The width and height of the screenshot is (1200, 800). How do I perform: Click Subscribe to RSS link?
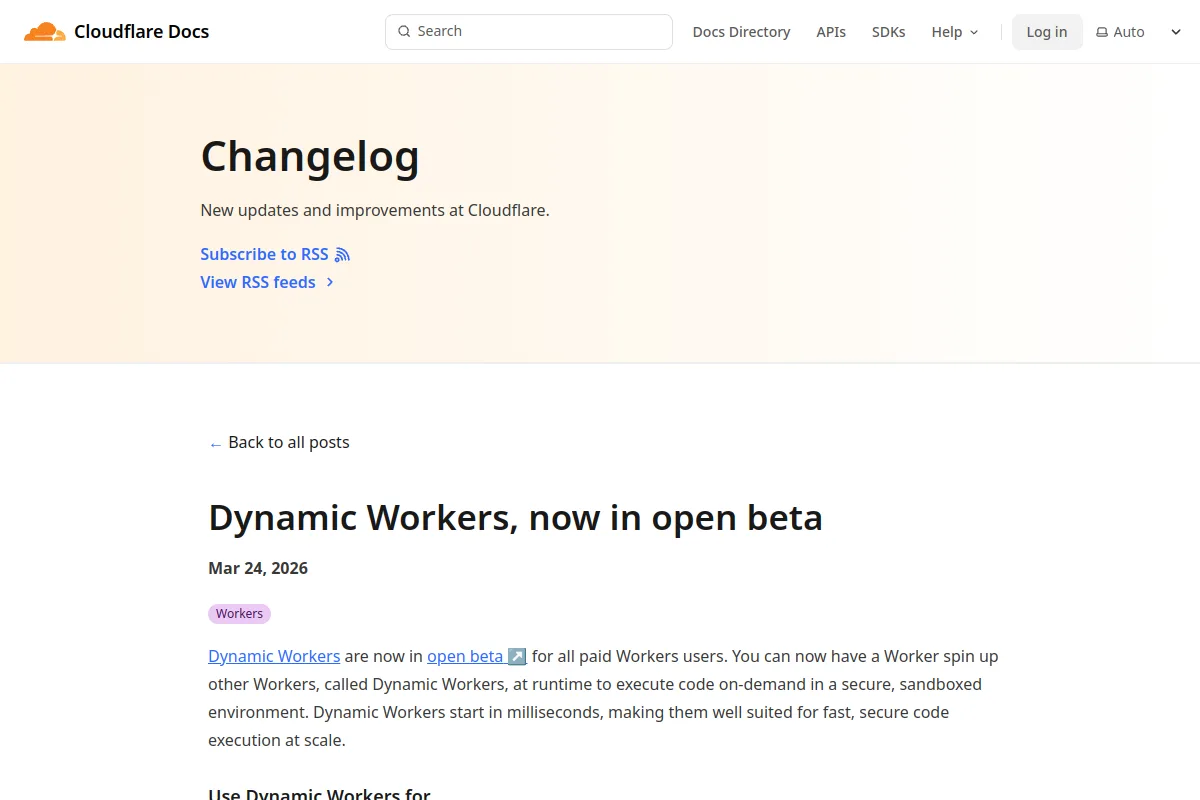[x=275, y=254]
